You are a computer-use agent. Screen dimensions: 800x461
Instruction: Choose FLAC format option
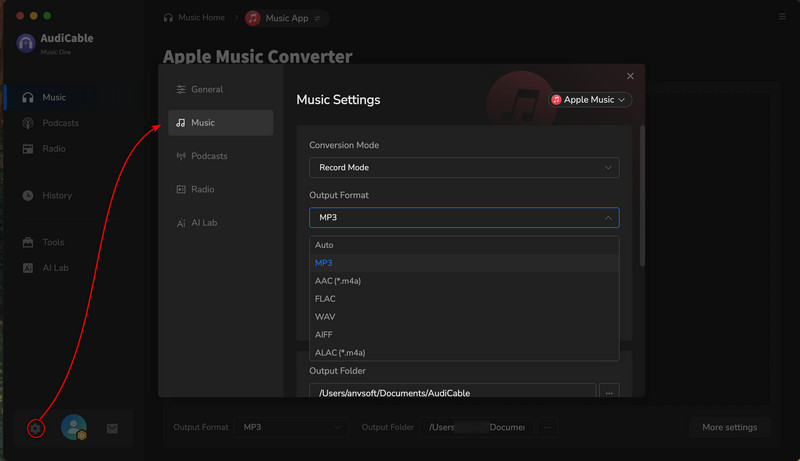[464, 299]
